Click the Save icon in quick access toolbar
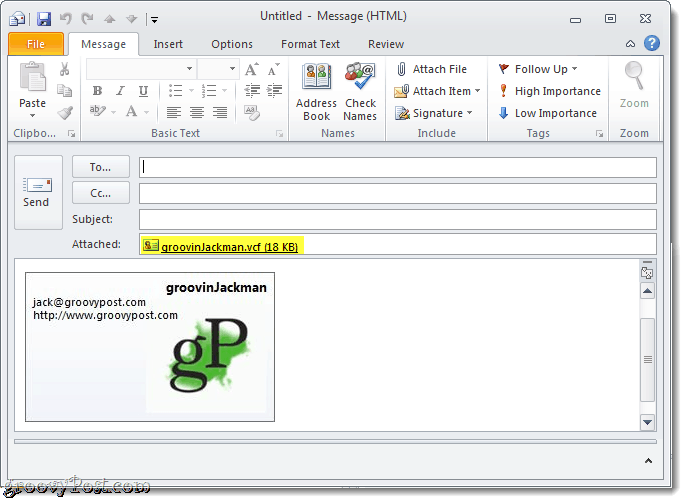 (x=44, y=19)
